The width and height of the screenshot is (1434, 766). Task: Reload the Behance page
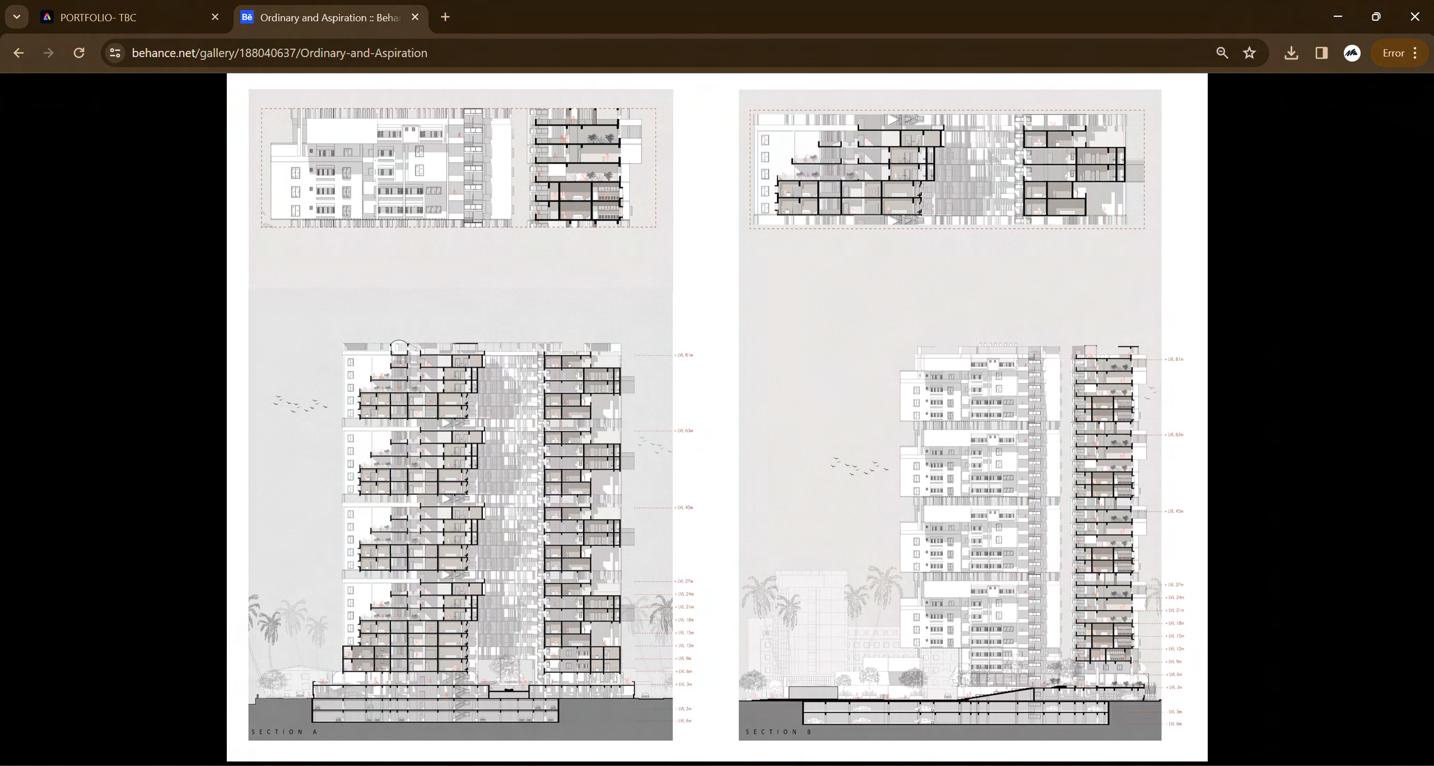[x=79, y=53]
